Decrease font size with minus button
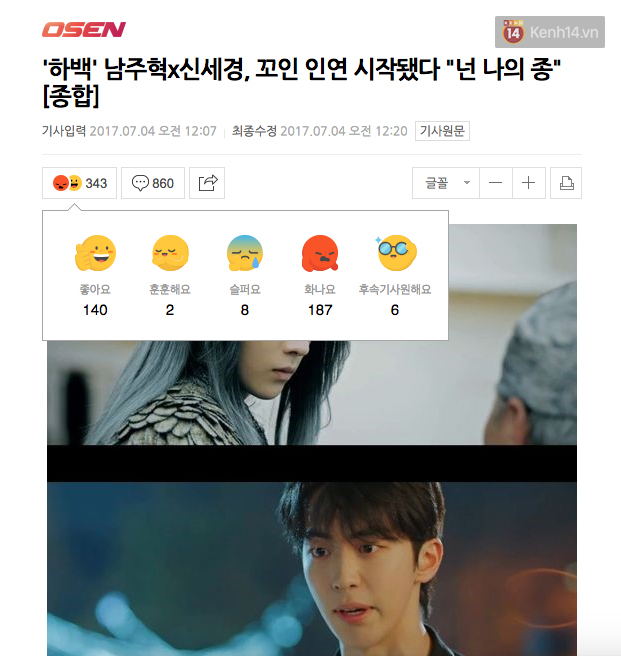This screenshot has width=621, height=656. pos(496,183)
